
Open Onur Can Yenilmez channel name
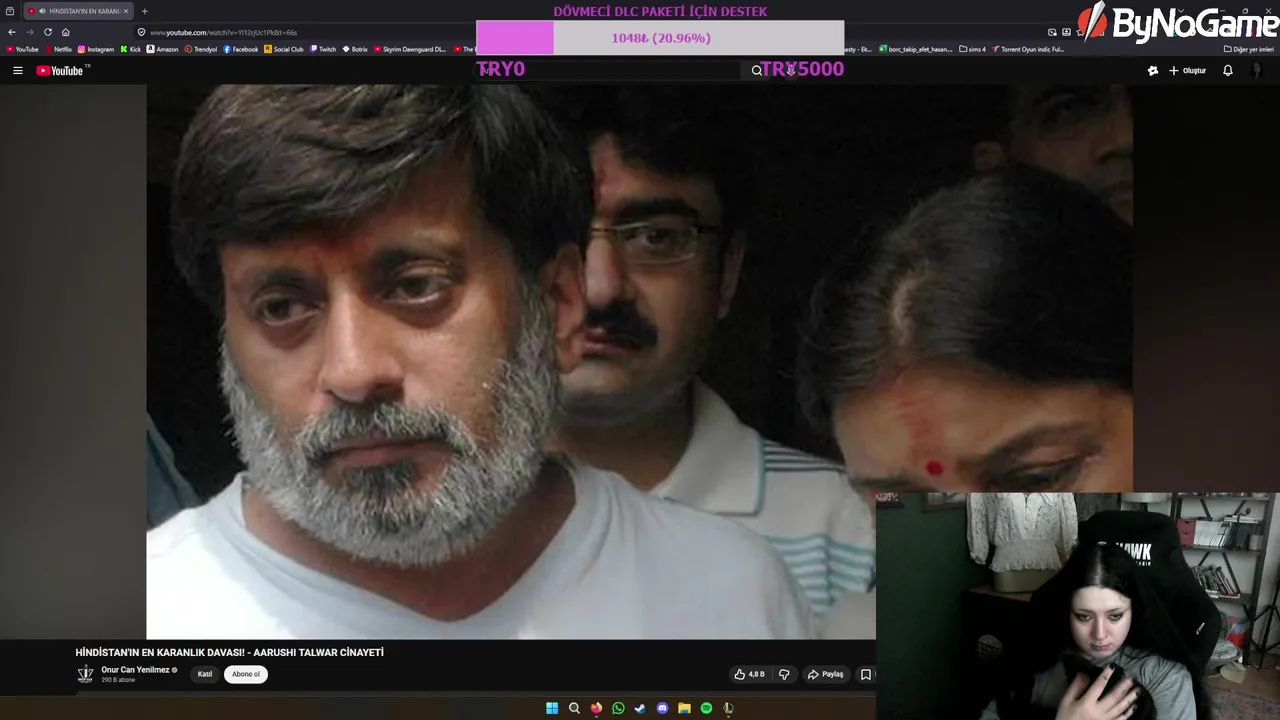(x=135, y=670)
